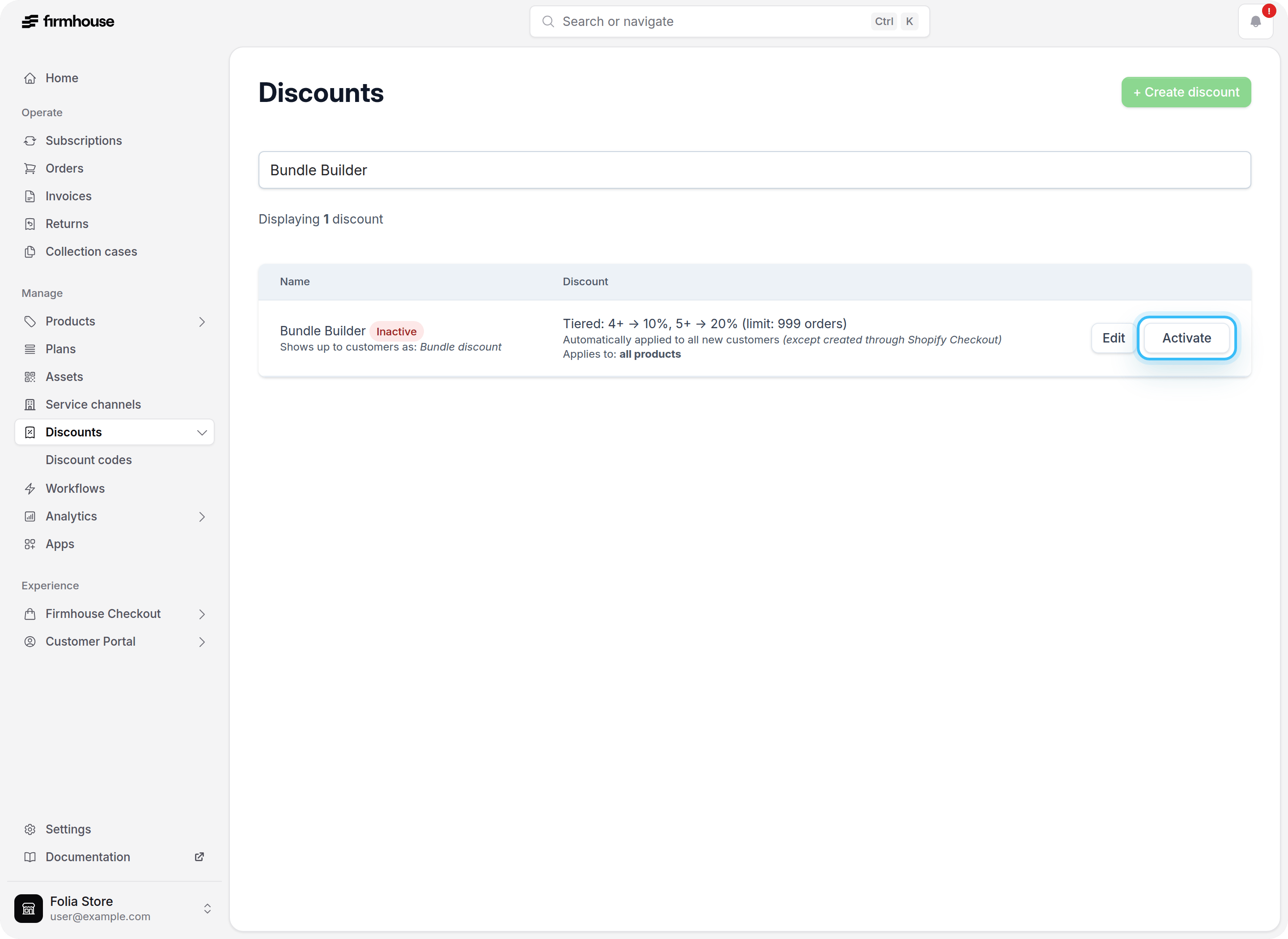This screenshot has height=939, width=1288.
Task: Click the Customer Portal user icon
Action: click(x=30, y=642)
